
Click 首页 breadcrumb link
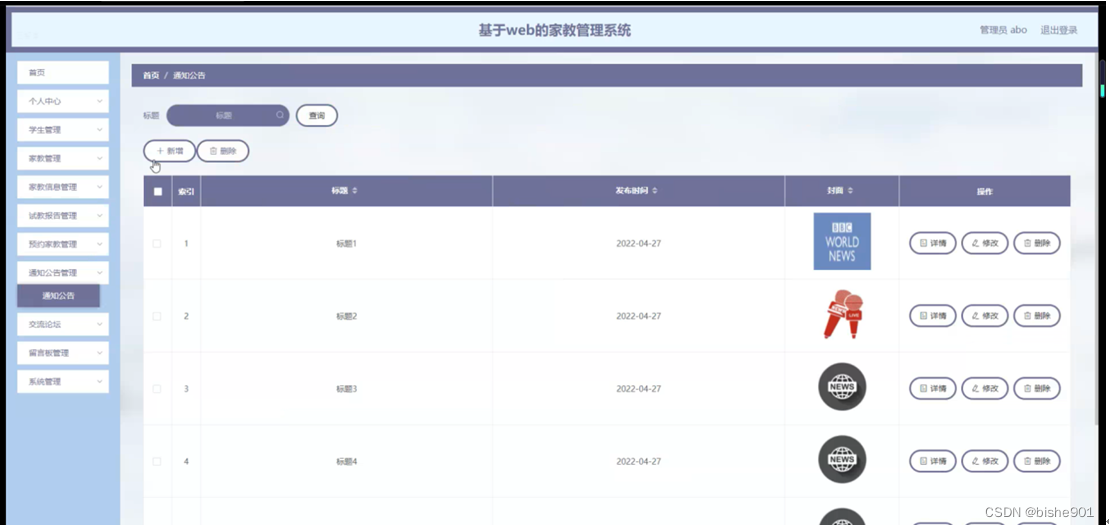coord(151,75)
